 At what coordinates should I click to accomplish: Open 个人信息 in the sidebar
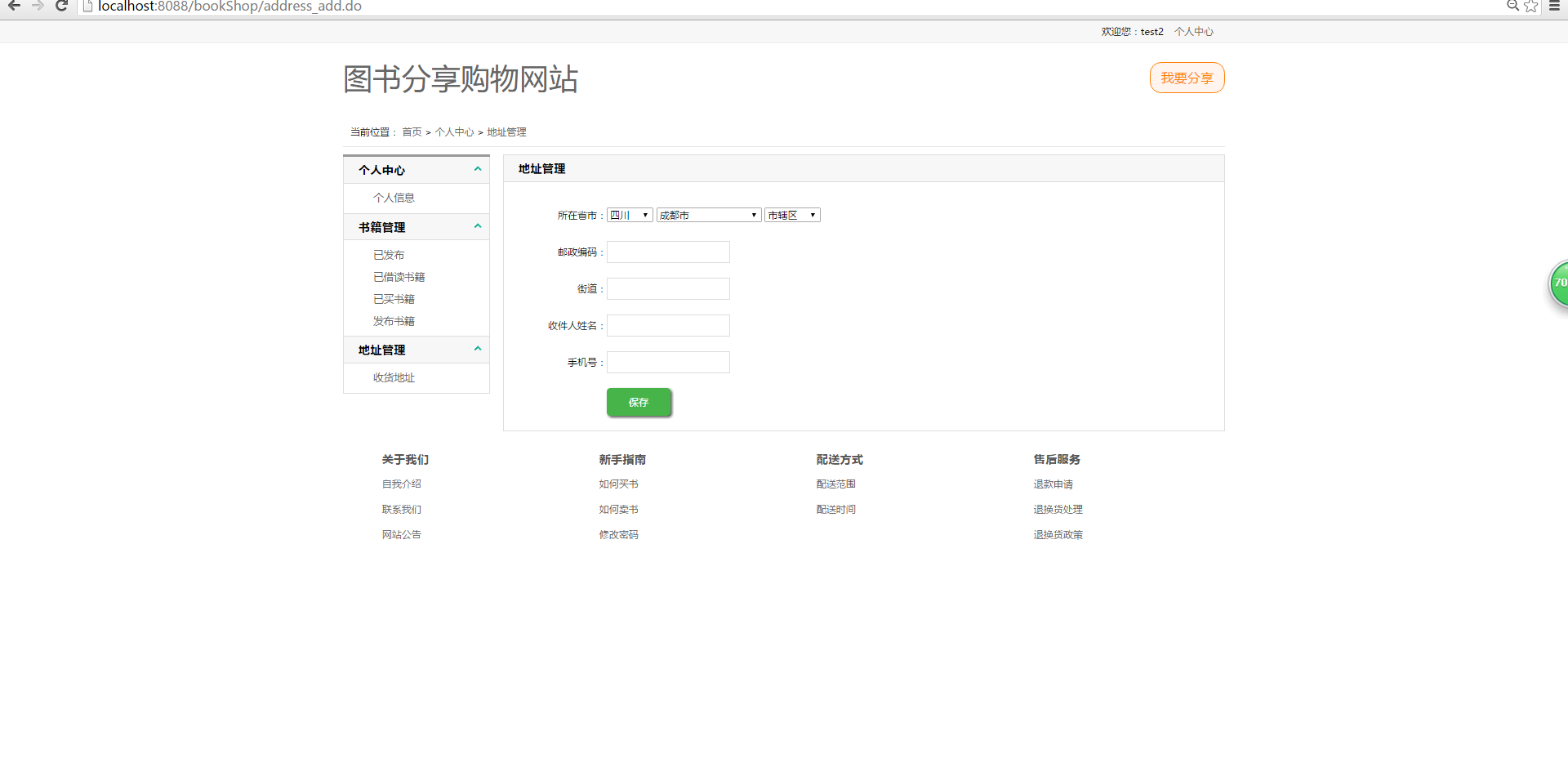(394, 198)
